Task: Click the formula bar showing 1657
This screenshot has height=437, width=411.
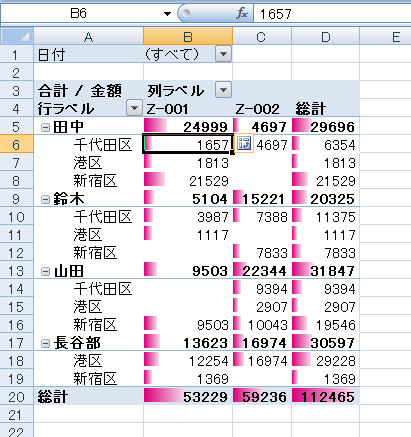Action: click(x=332, y=14)
